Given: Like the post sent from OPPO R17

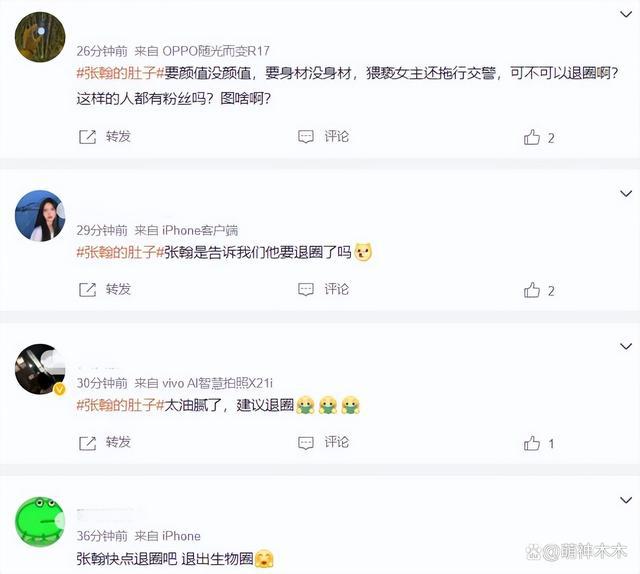Looking at the screenshot, I should (532, 137).
